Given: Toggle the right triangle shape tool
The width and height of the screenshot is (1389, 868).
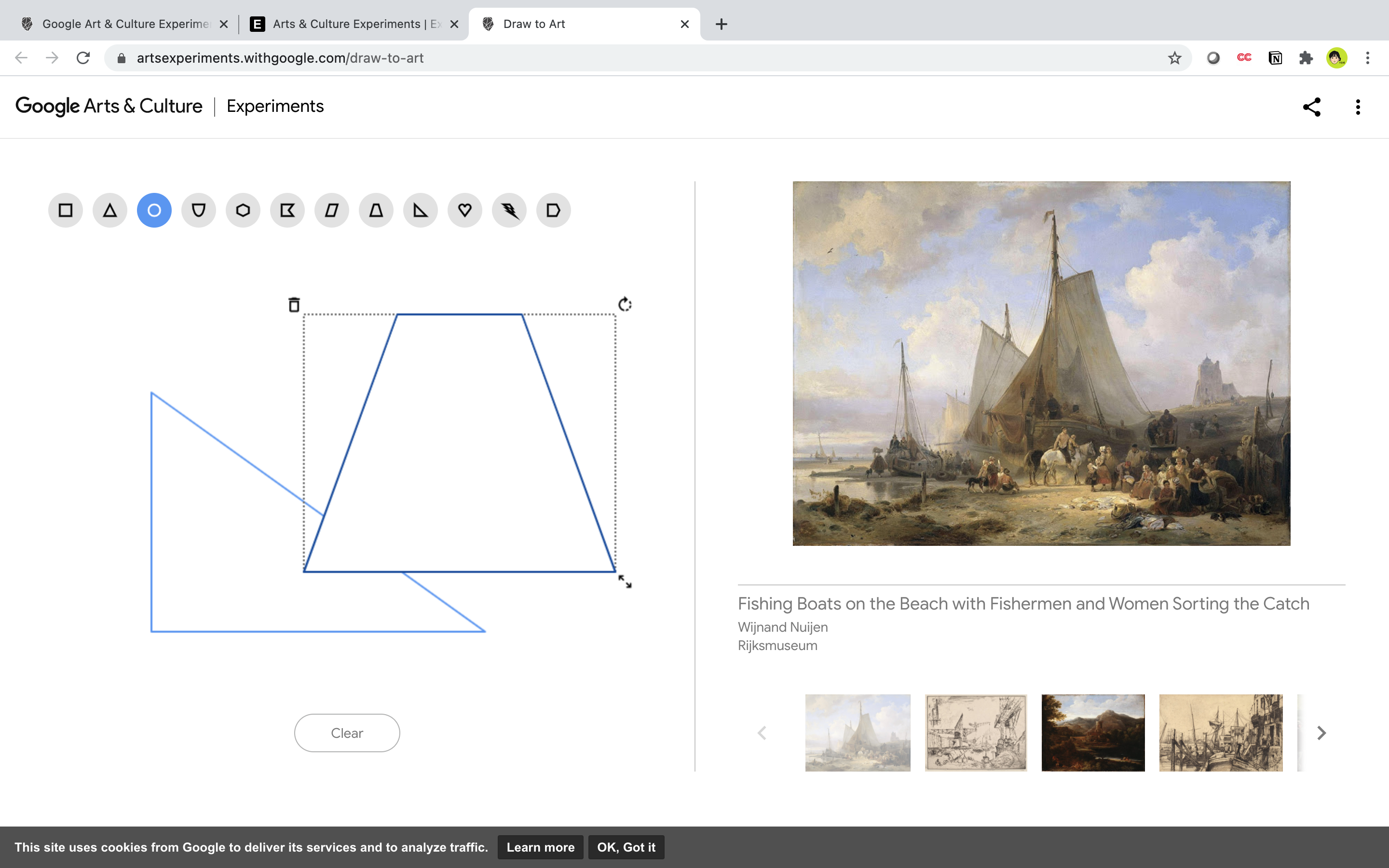Looking at the screenshot, I should 420,211.
